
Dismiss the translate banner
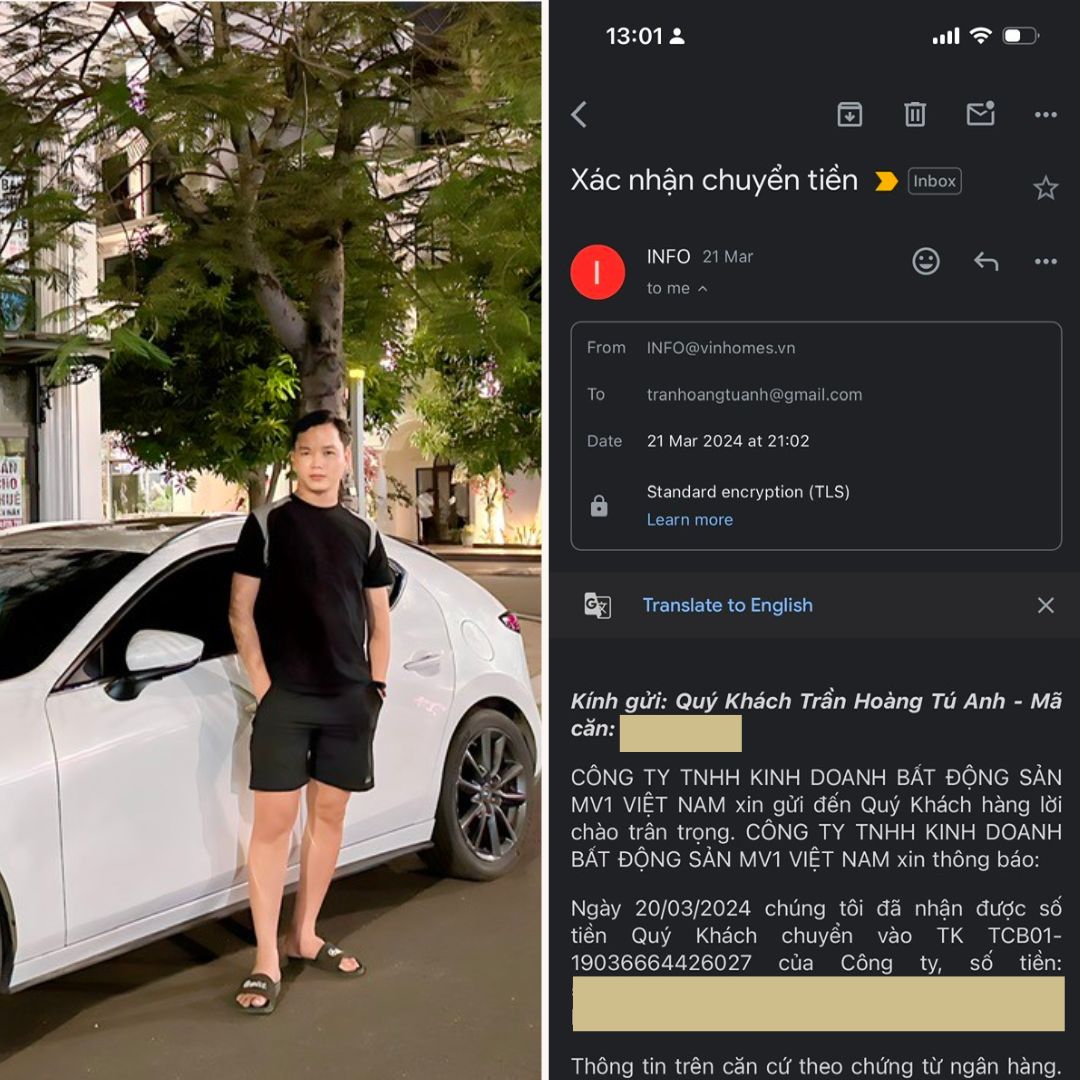click(x=1046, y=605)
